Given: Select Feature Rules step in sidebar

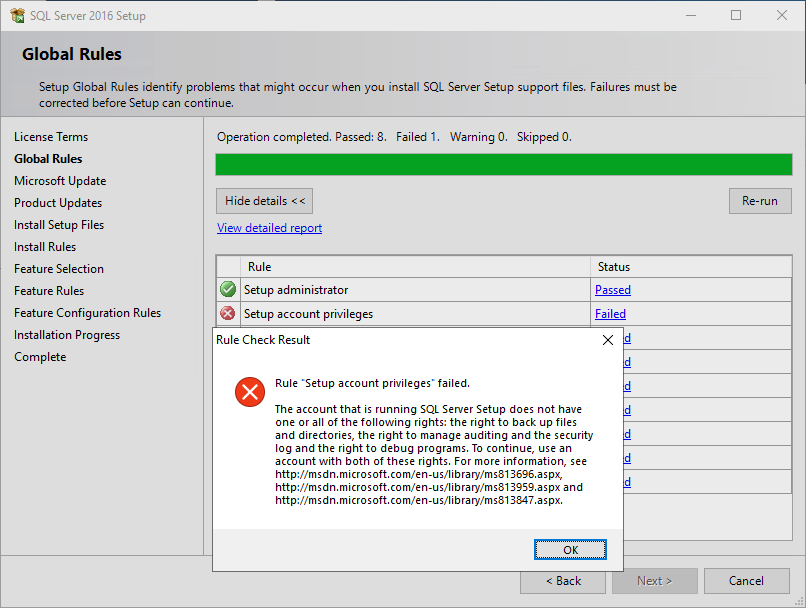Looking at the screenshot, I should pos(49,291).
